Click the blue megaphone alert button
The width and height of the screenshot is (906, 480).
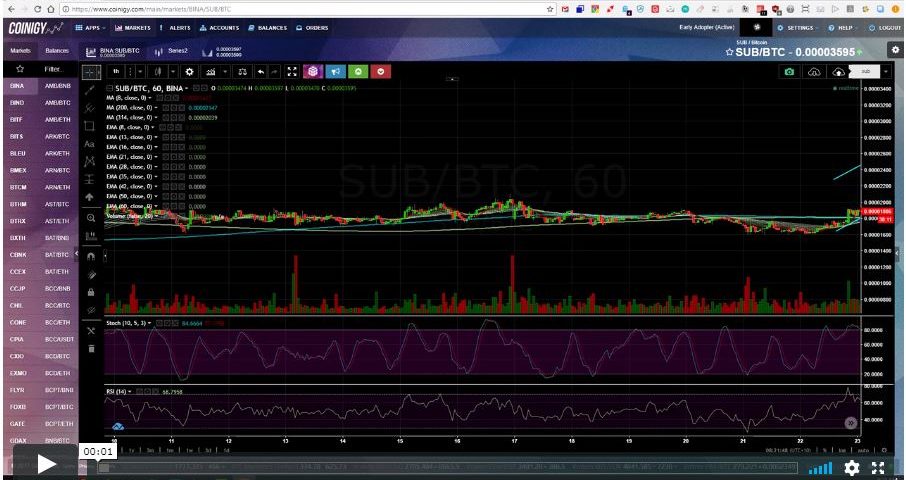pos(335,72)
